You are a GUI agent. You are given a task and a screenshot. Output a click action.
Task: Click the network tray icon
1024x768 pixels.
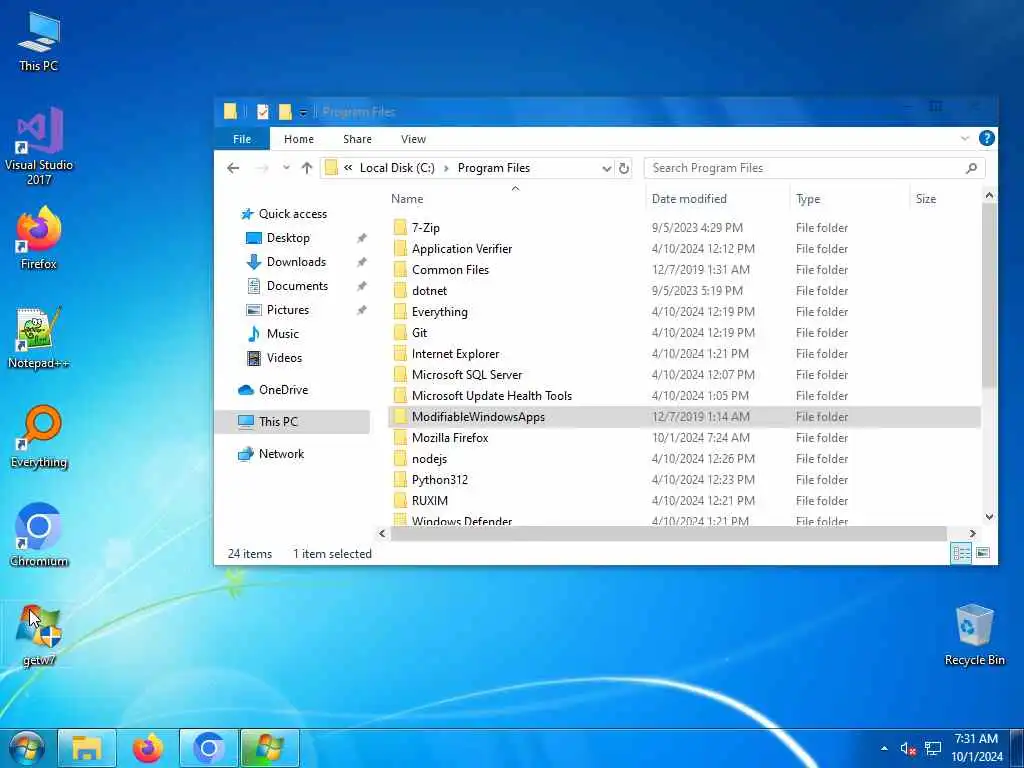(x=933, y=749)
